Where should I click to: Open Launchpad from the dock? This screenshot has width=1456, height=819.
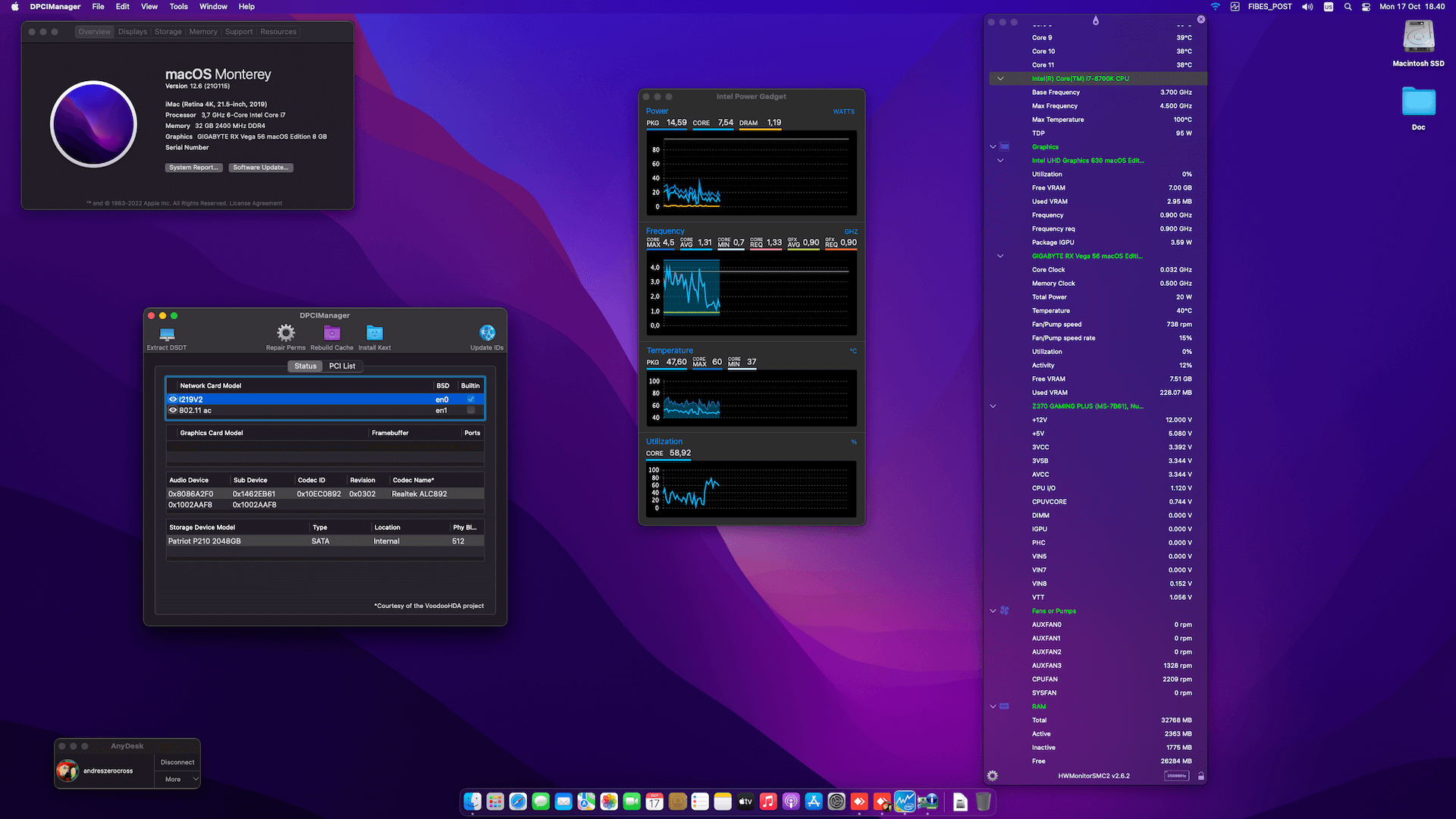495,802
